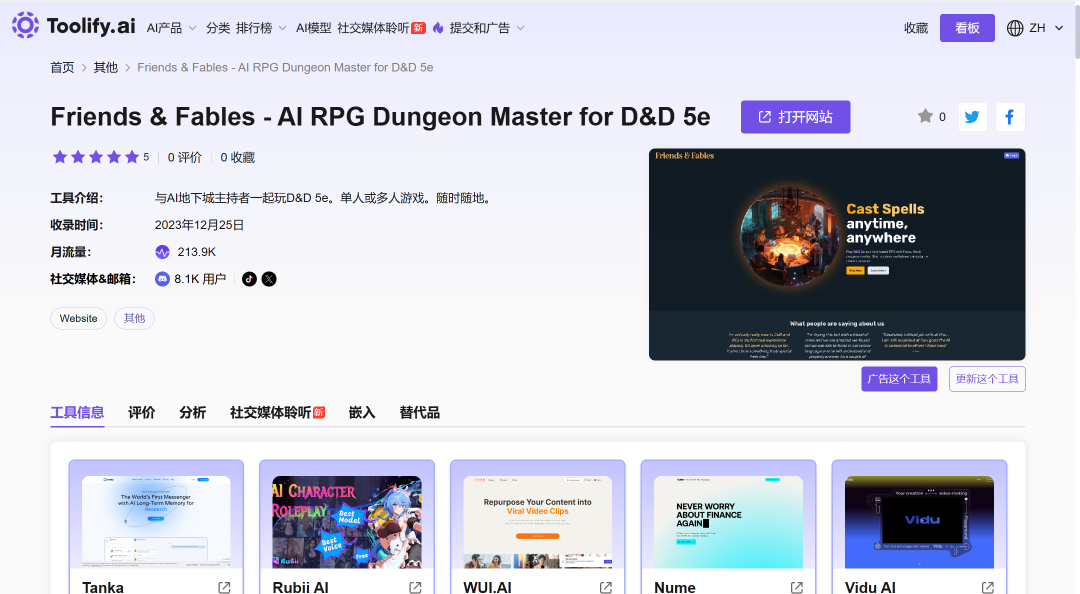
Task: Select the 工具信息 tab
Action: (77, 413)
